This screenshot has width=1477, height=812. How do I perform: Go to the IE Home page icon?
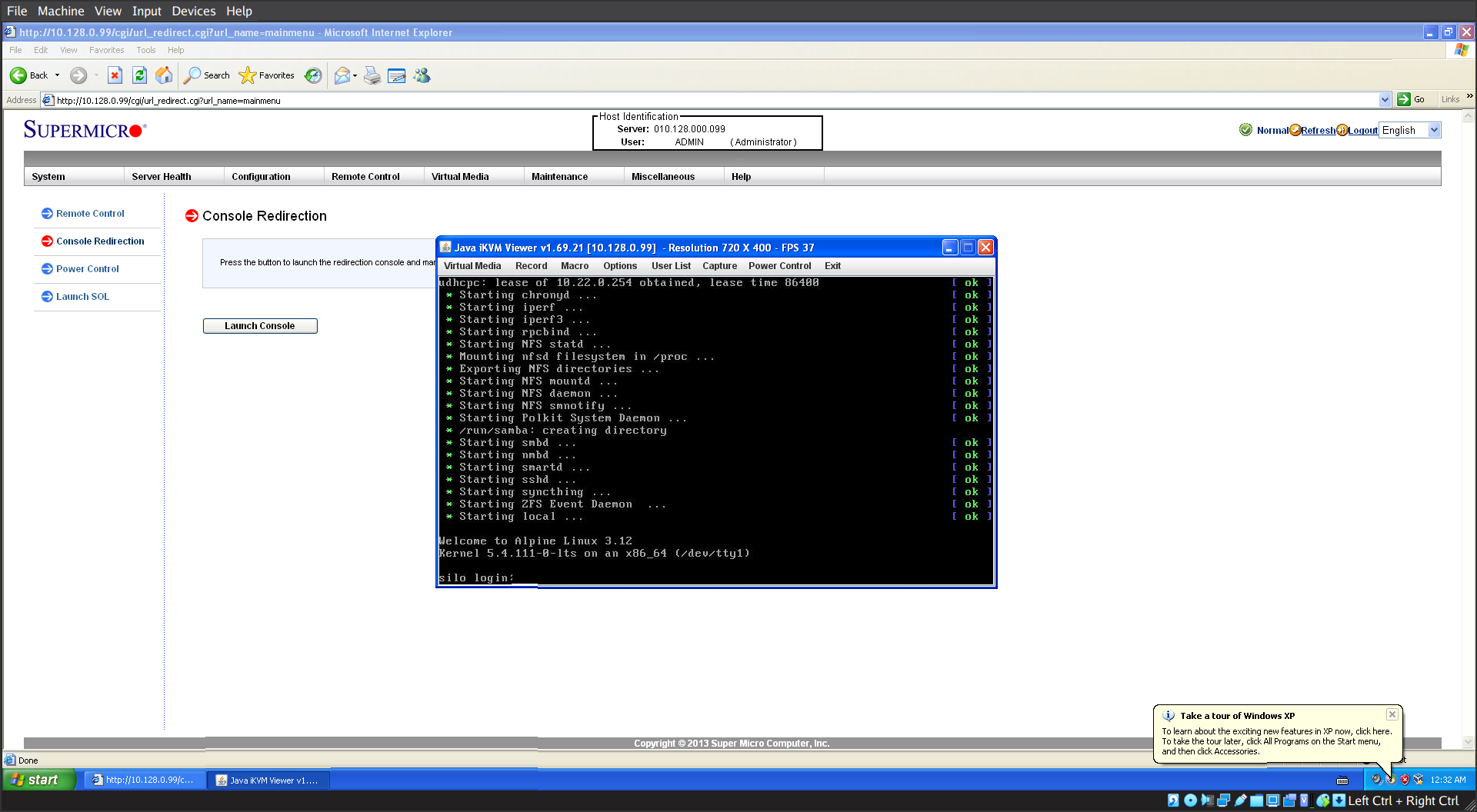(x=164, y=75)
